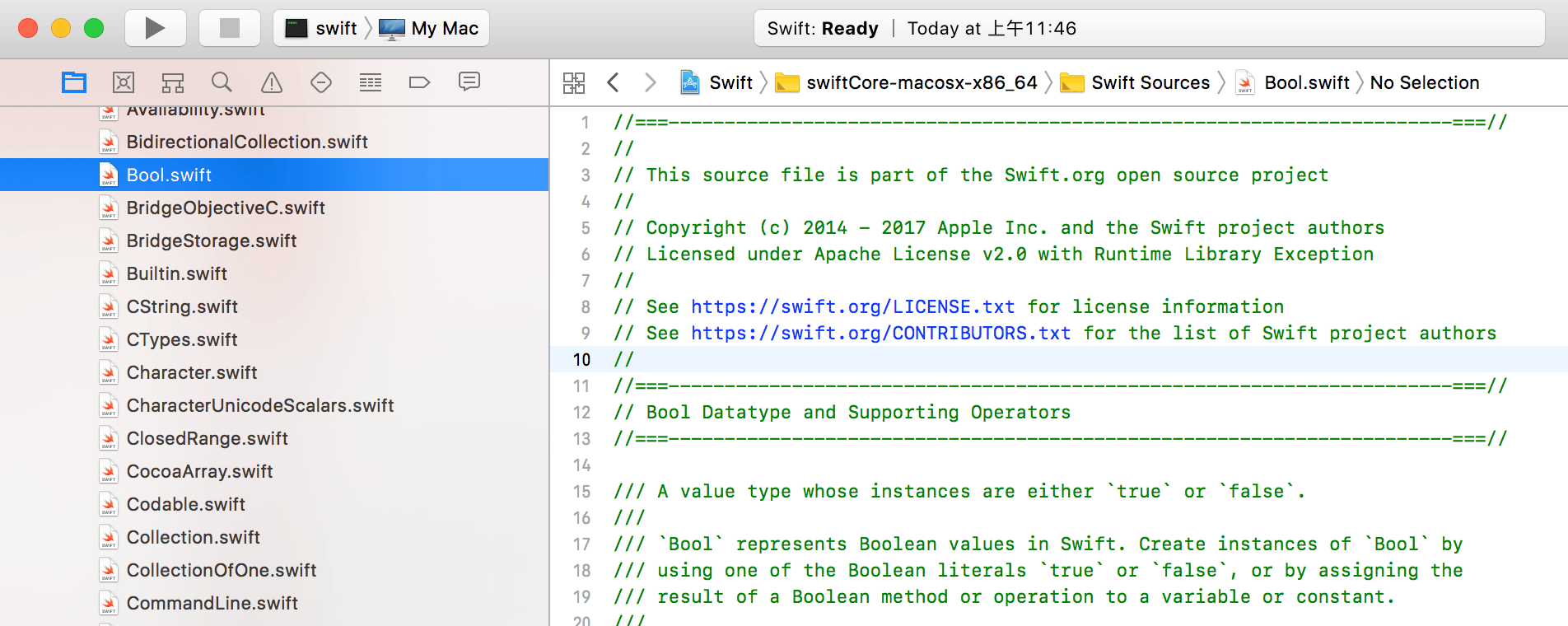The width and height of the screenshot is (1568, 626).
Task: Click line number 15 in gutter
Action: [582, 492]
